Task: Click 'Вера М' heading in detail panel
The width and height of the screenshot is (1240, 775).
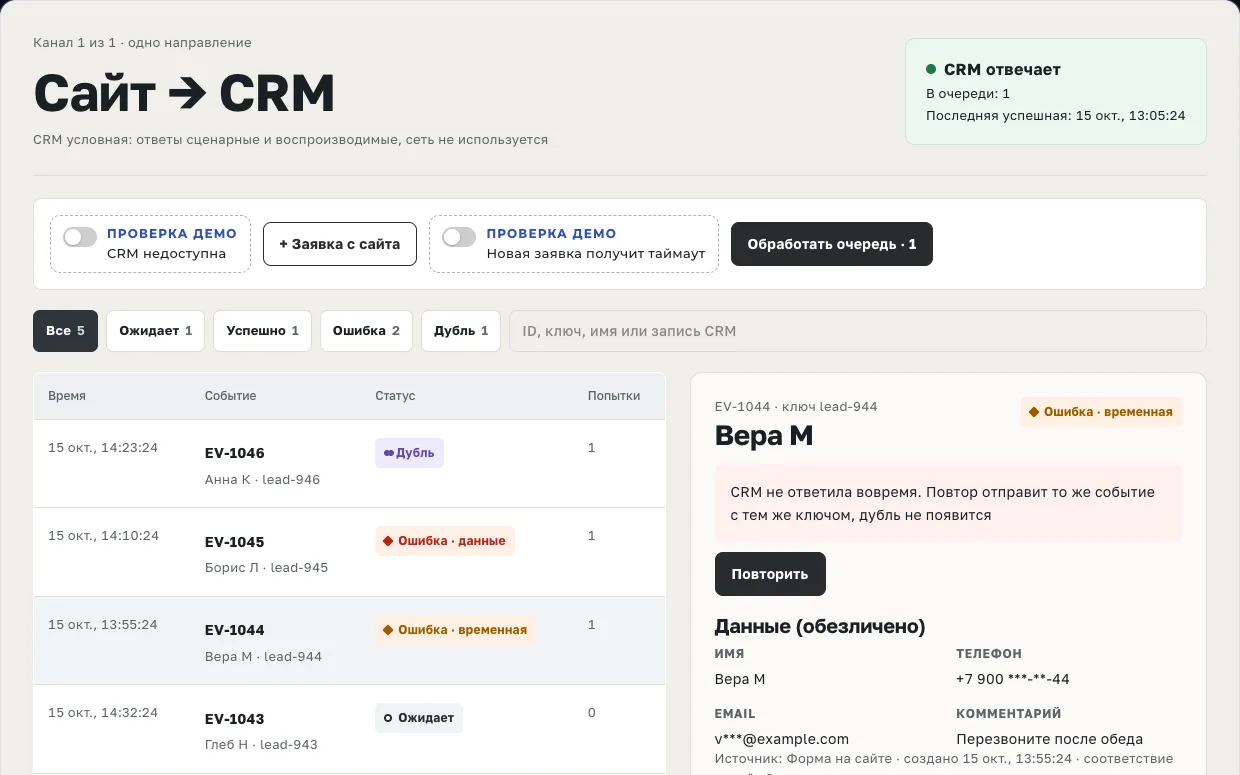Action: (x=764, y=436)
